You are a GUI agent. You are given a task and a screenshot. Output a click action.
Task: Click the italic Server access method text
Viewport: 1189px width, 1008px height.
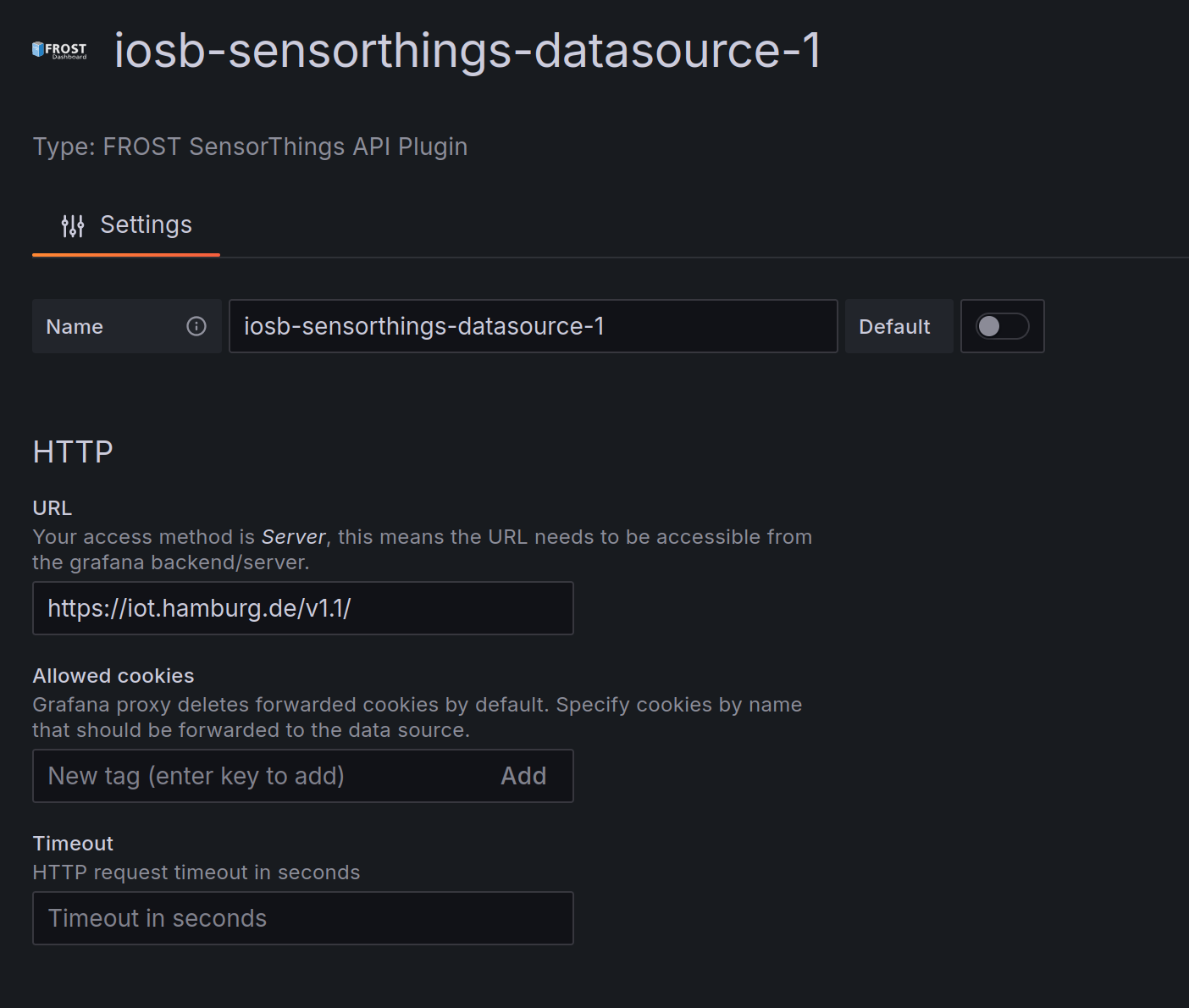(x=293, y=537)
